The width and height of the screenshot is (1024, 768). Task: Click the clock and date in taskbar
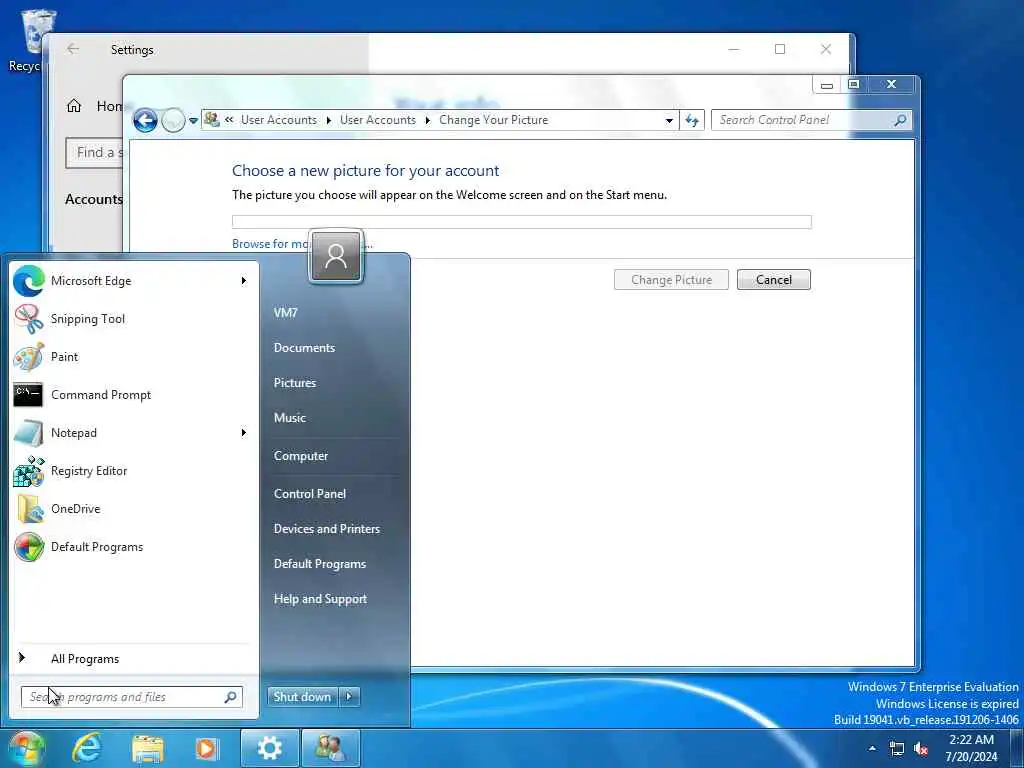coord(972,748)
